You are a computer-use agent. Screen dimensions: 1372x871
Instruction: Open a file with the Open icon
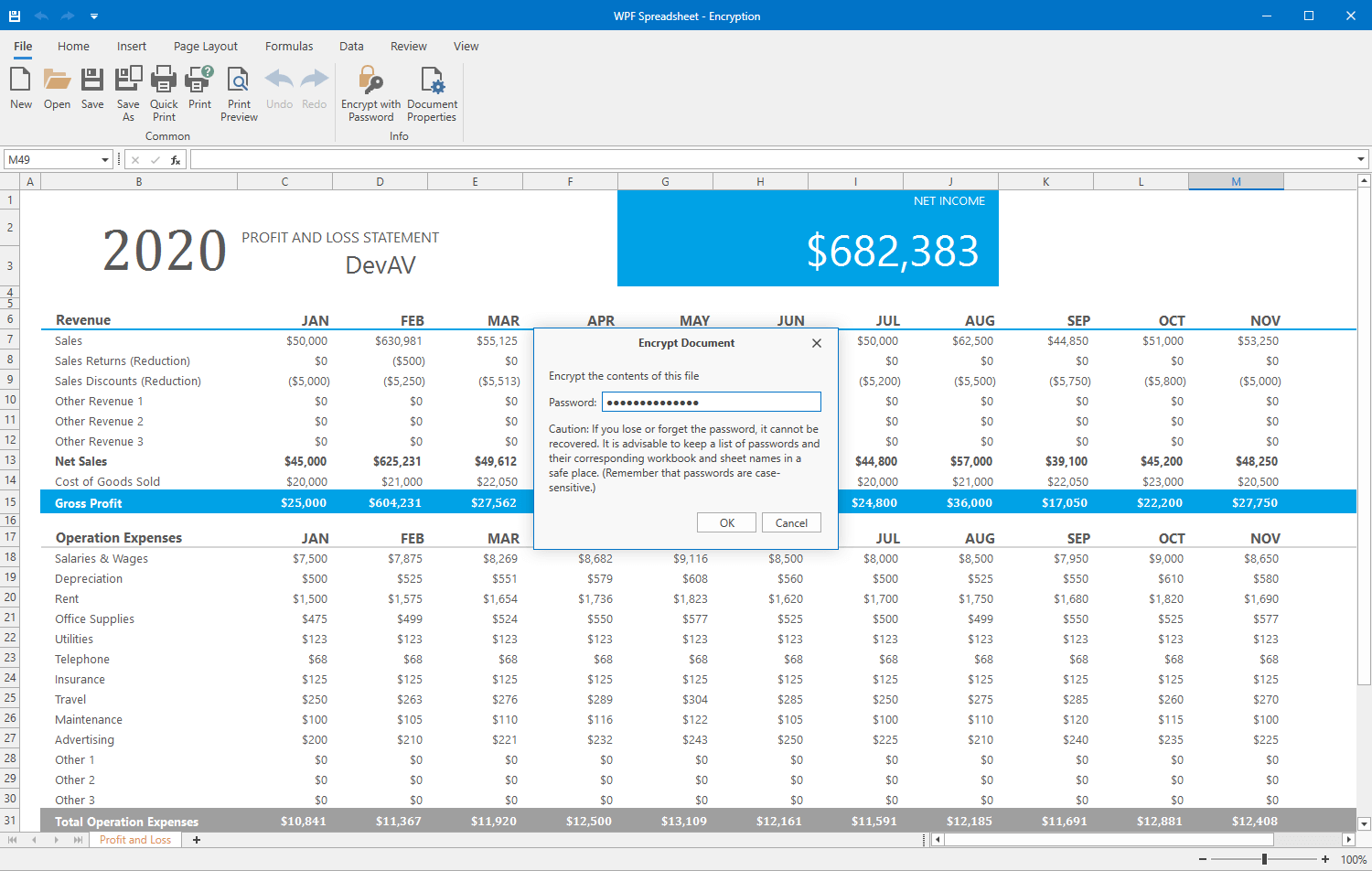click(x=57, y=81)
